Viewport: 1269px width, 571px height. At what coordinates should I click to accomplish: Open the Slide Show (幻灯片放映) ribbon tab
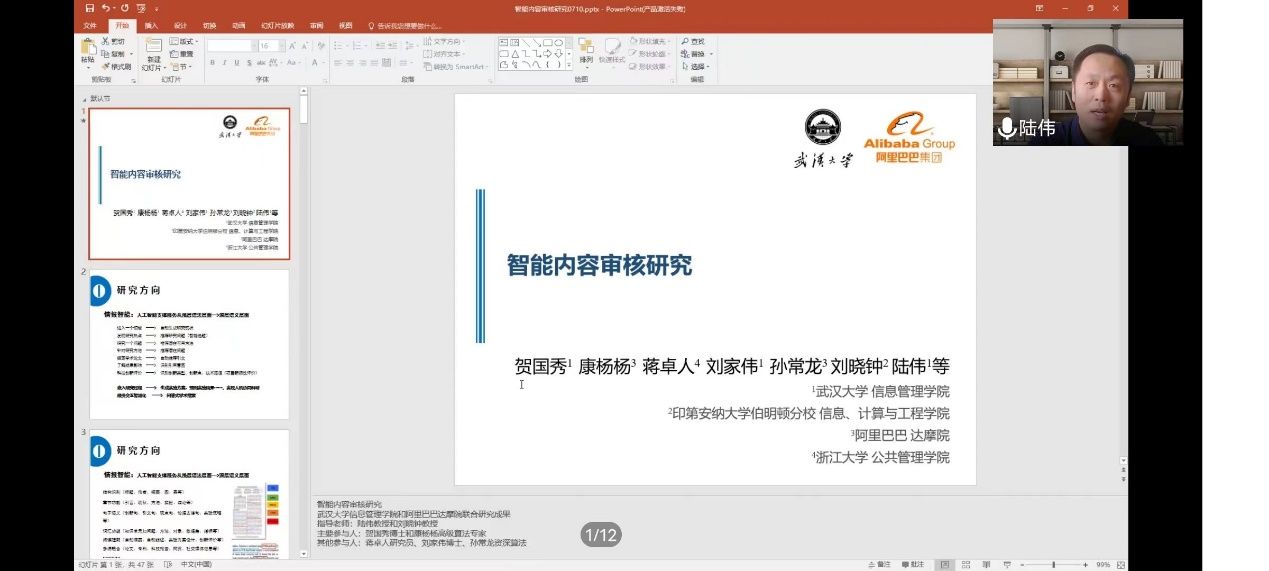pyautogui.click(x=278, y=25)
